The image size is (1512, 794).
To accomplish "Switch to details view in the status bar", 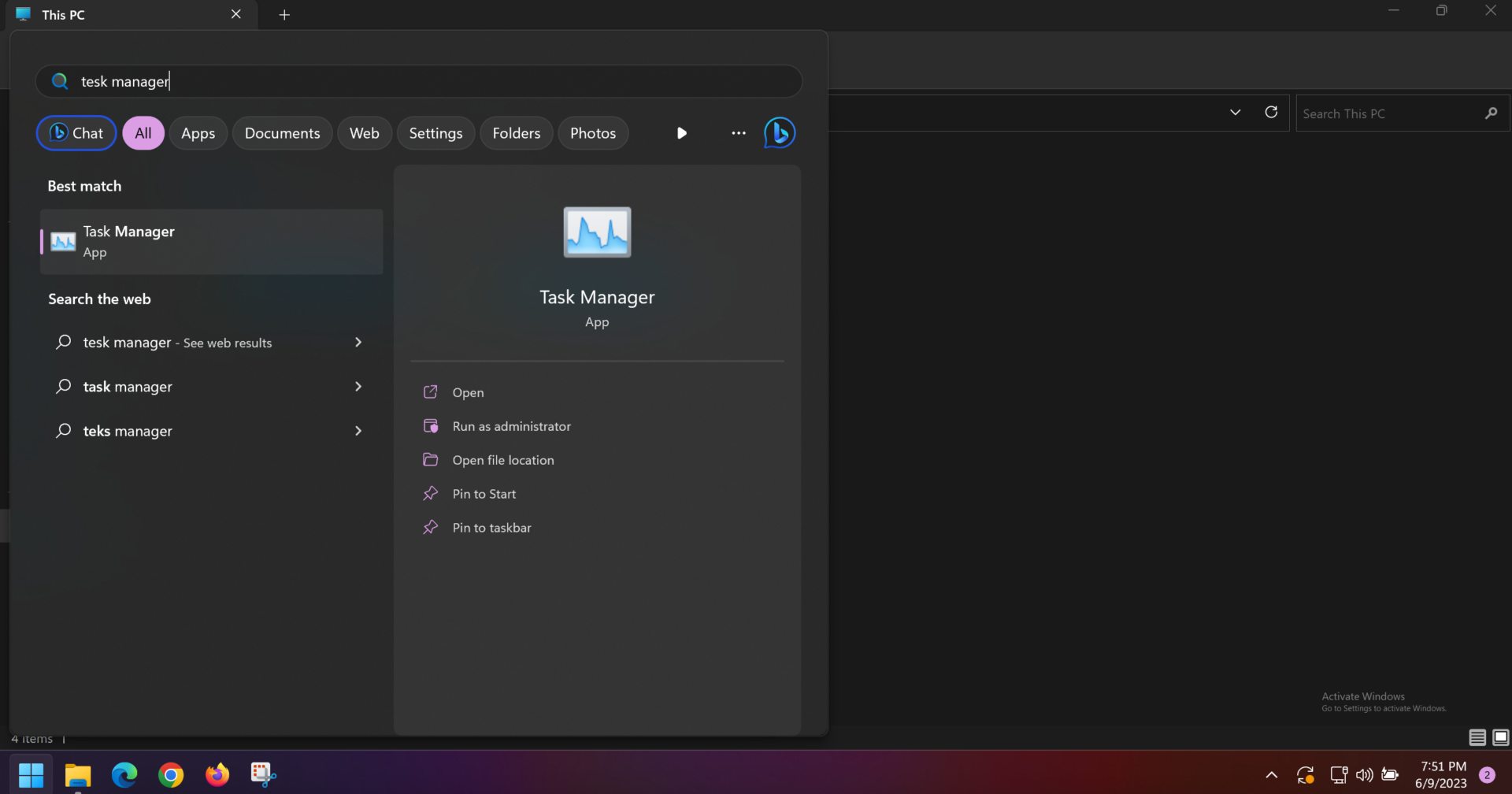I will pyautogui.click(x=1477, y=738).
